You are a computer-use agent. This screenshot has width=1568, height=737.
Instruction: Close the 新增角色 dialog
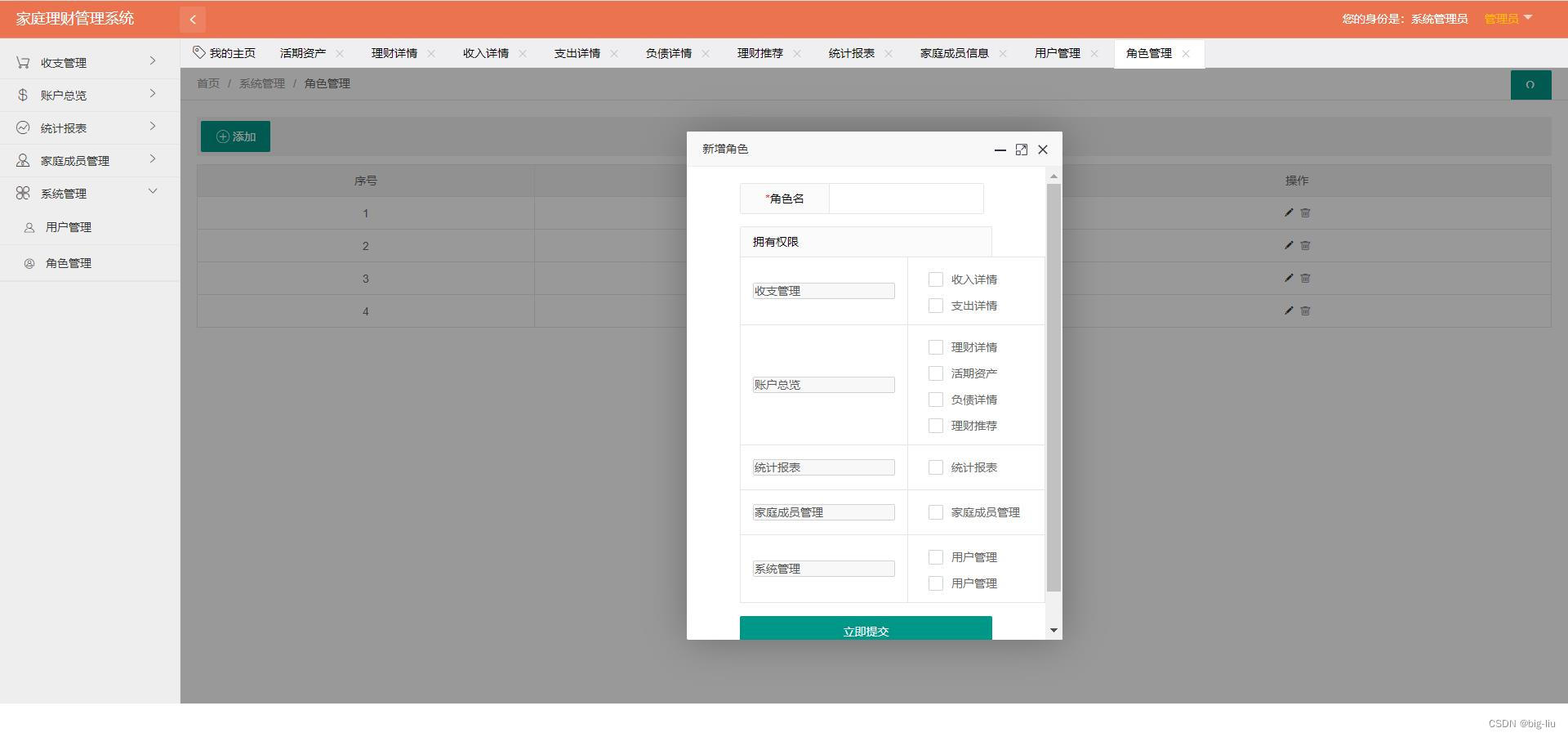point(1043,150)
